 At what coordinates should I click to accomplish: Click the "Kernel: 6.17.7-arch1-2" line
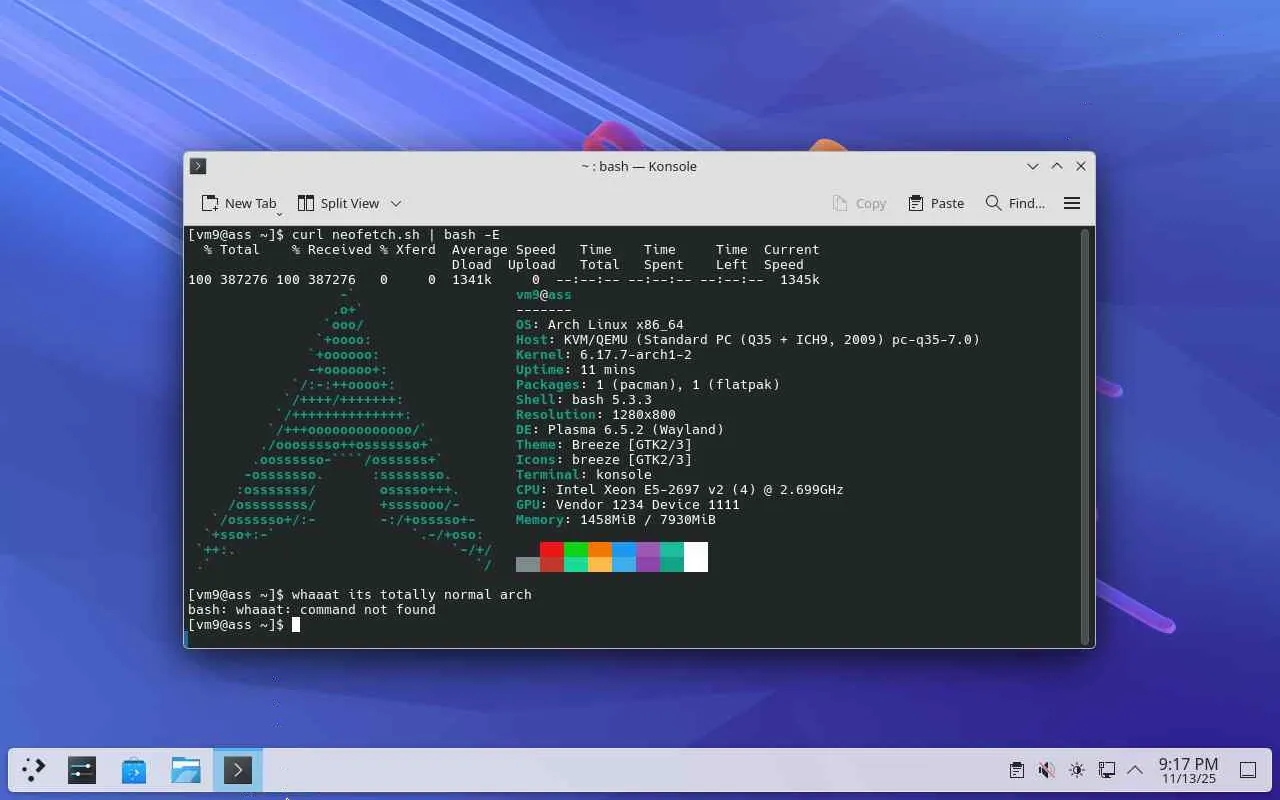click(604, 355)
